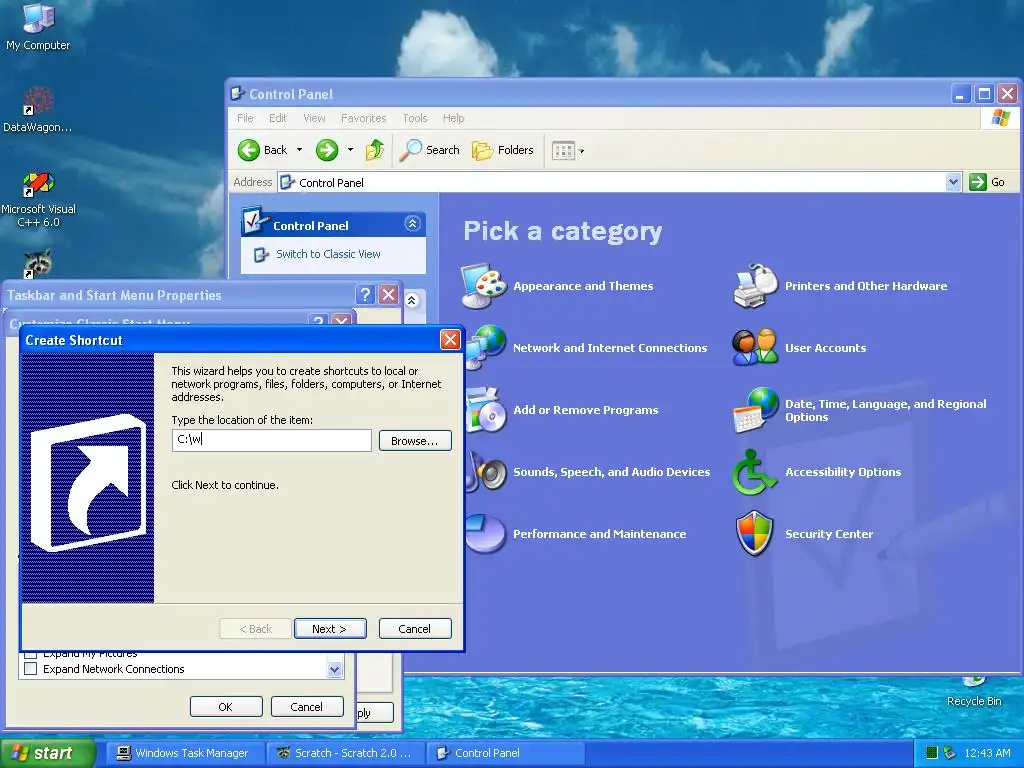The height and width of the screenshot is (768, 1024).
Task: Click Control Panel taskbar button
Action: click(x=505, y=753)
